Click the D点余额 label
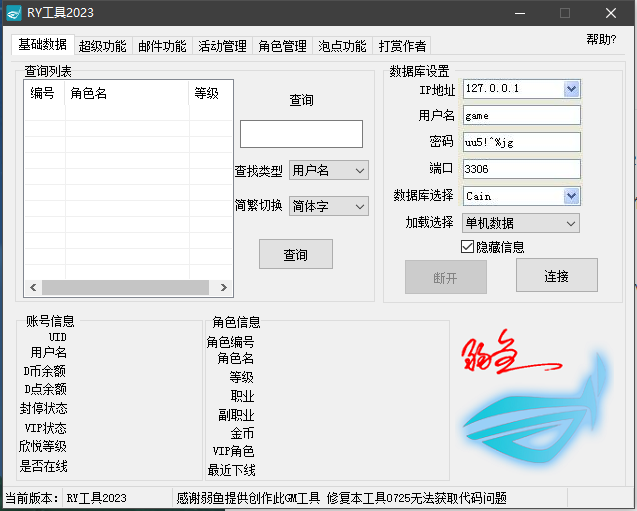This screenshot has width=637, height=511. (45, 389)
